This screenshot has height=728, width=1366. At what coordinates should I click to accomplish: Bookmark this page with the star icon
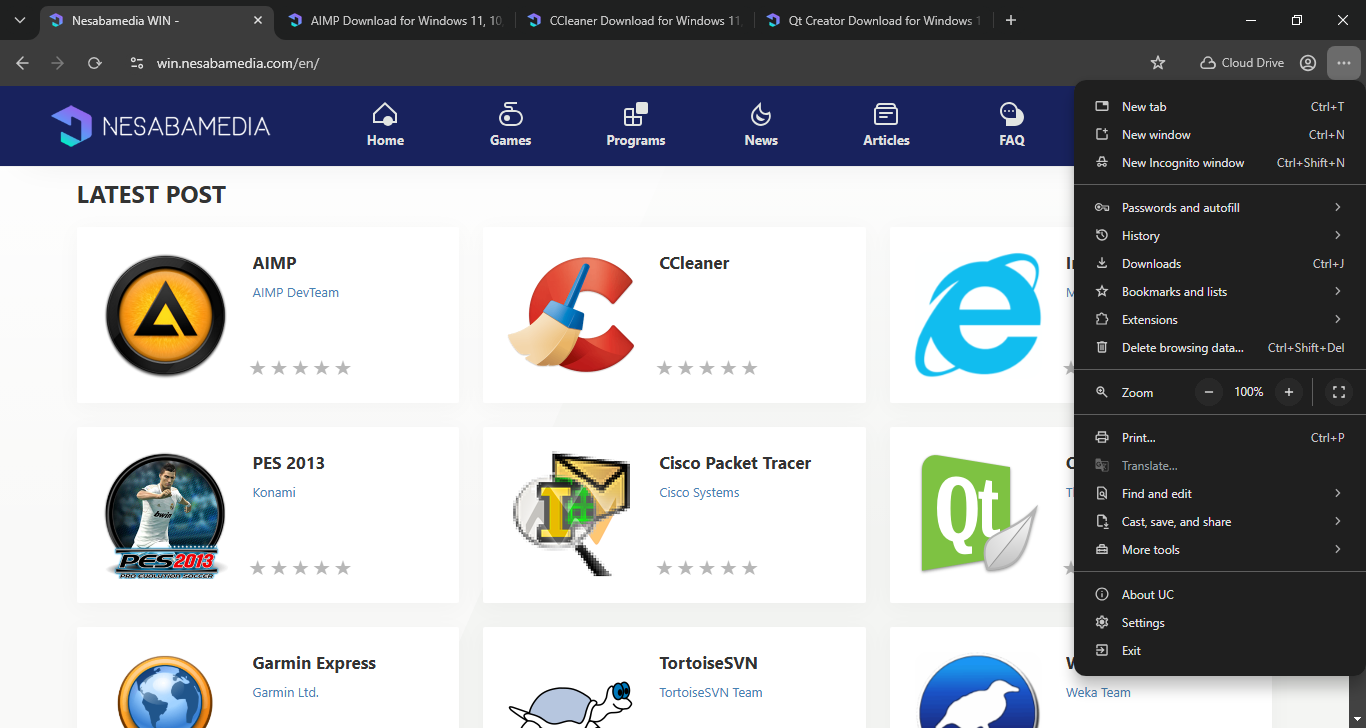(x=1157, y=62)
